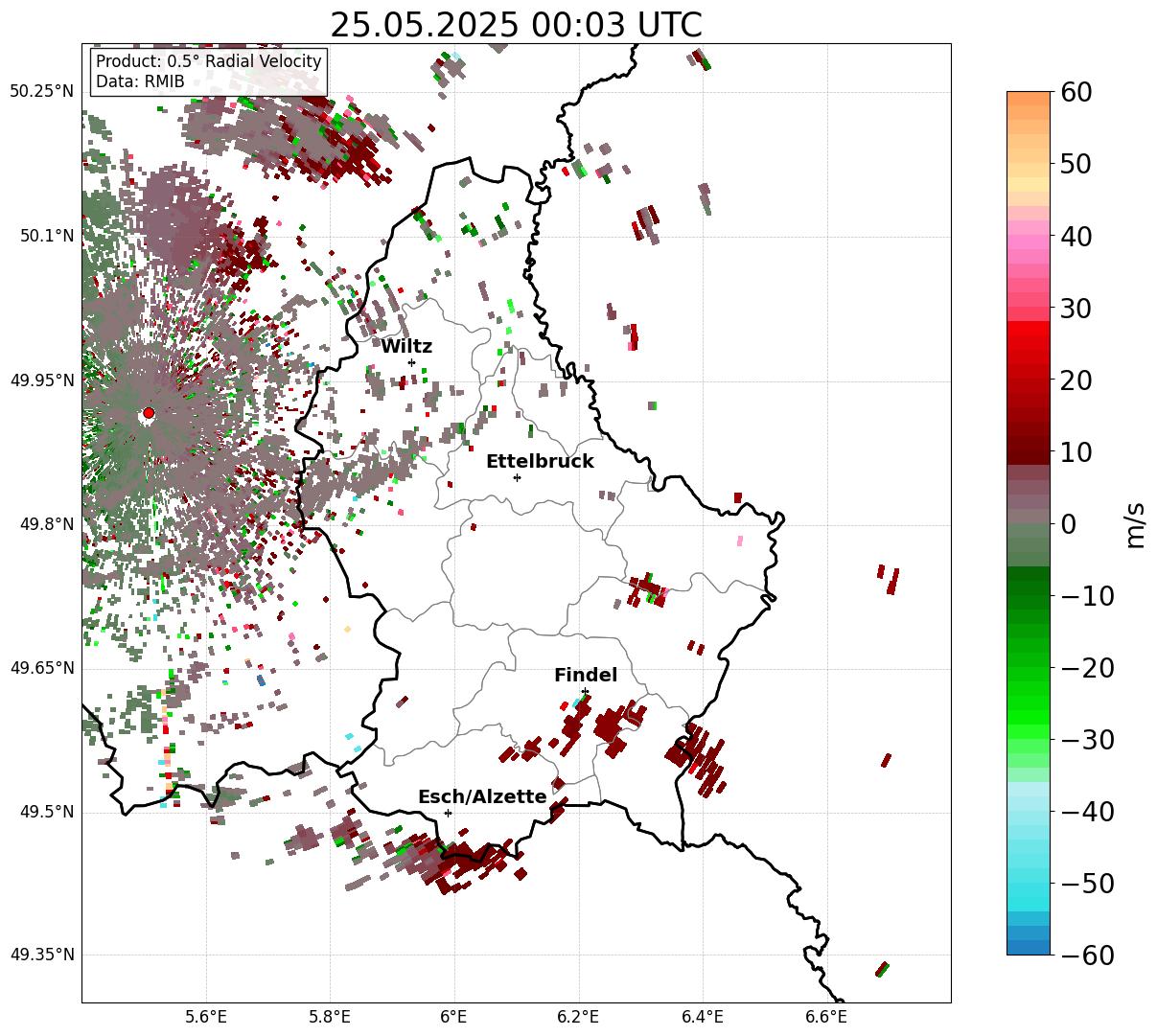
Task: Click the 25.05.2025 00:03 UTC title
Action: click(516, 25)
